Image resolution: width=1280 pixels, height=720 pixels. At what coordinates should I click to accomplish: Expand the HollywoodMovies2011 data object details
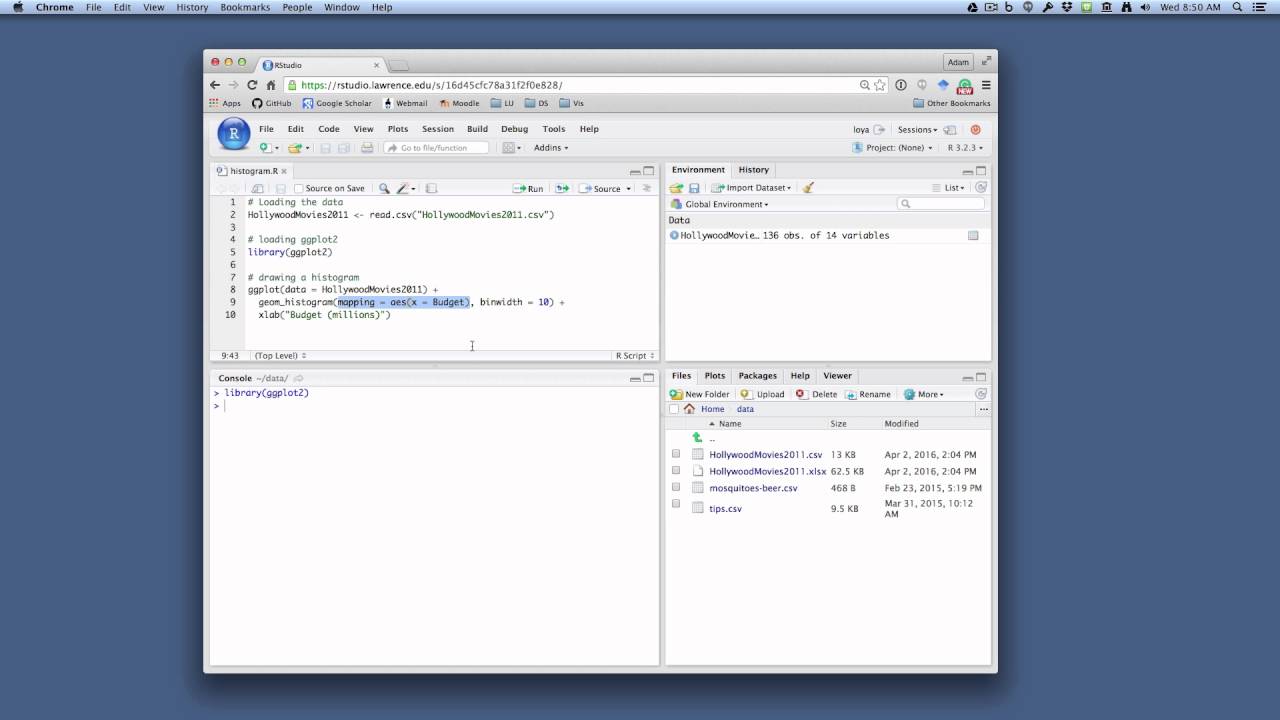674,236
